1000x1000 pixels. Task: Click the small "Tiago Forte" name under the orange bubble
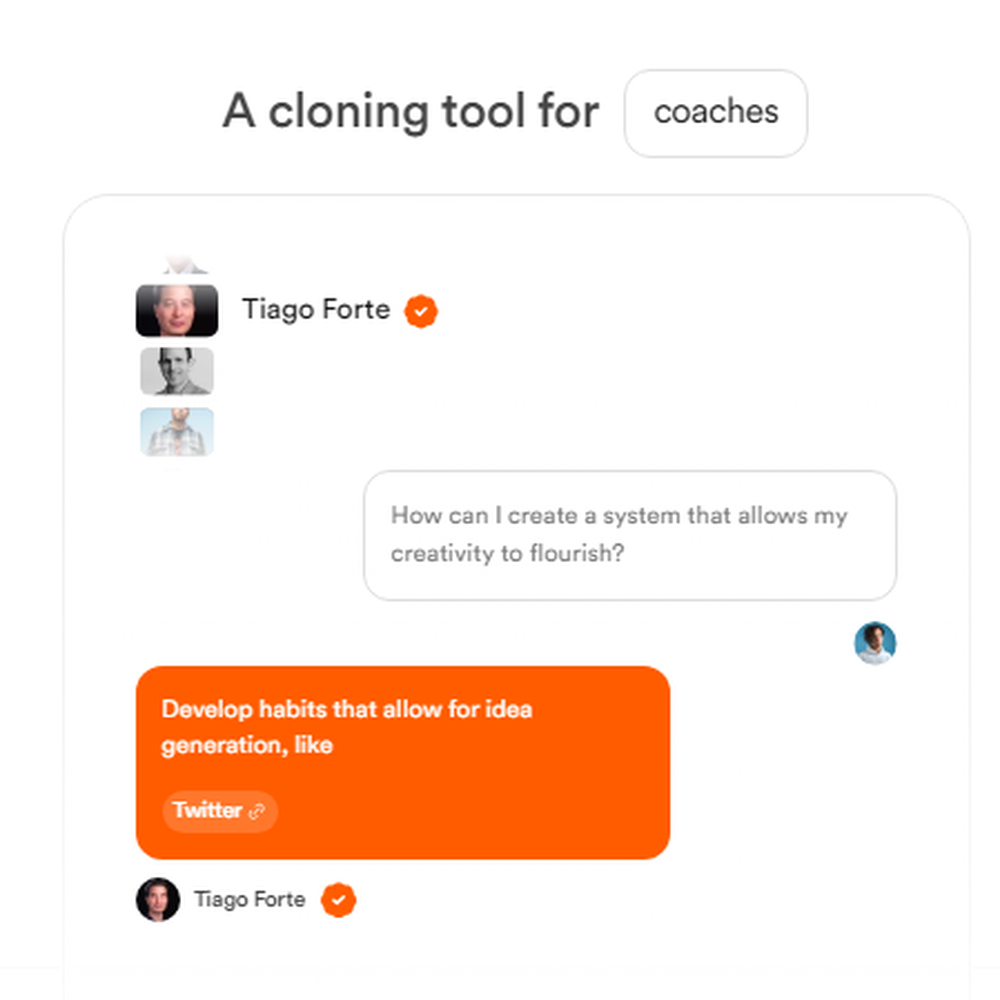tap(249, 899)
